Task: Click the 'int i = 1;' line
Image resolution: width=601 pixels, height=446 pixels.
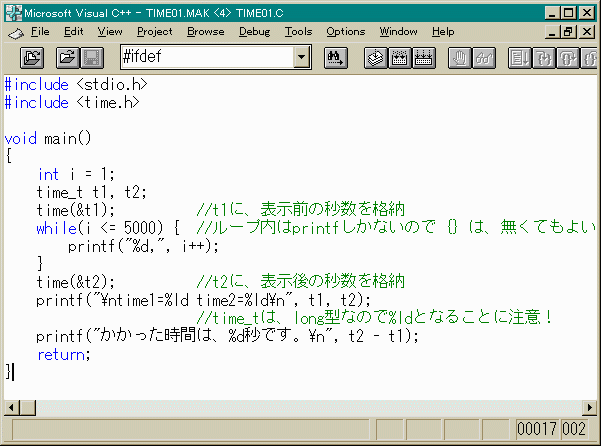Action: (76, 174)
